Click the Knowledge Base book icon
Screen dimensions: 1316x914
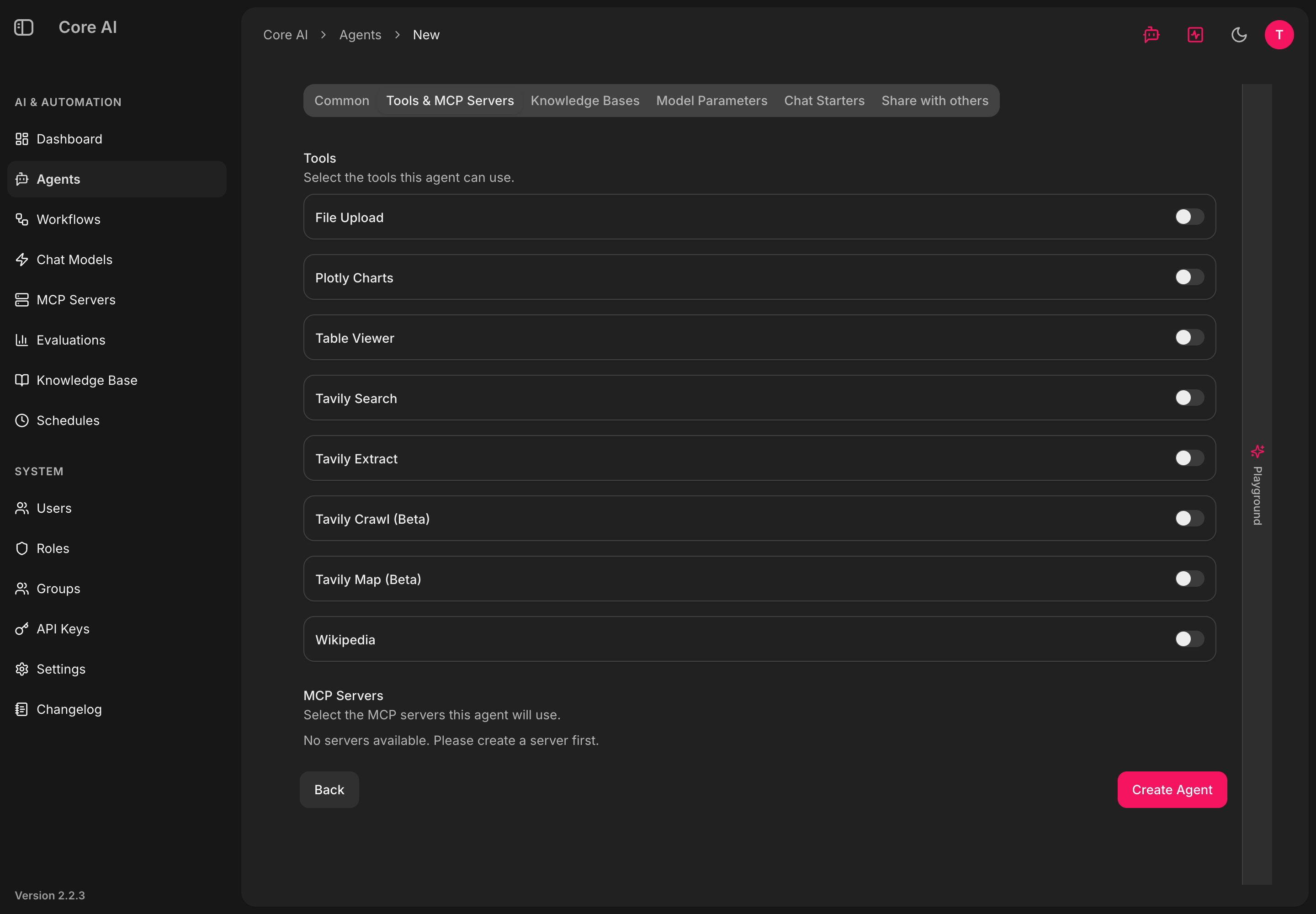22,380
